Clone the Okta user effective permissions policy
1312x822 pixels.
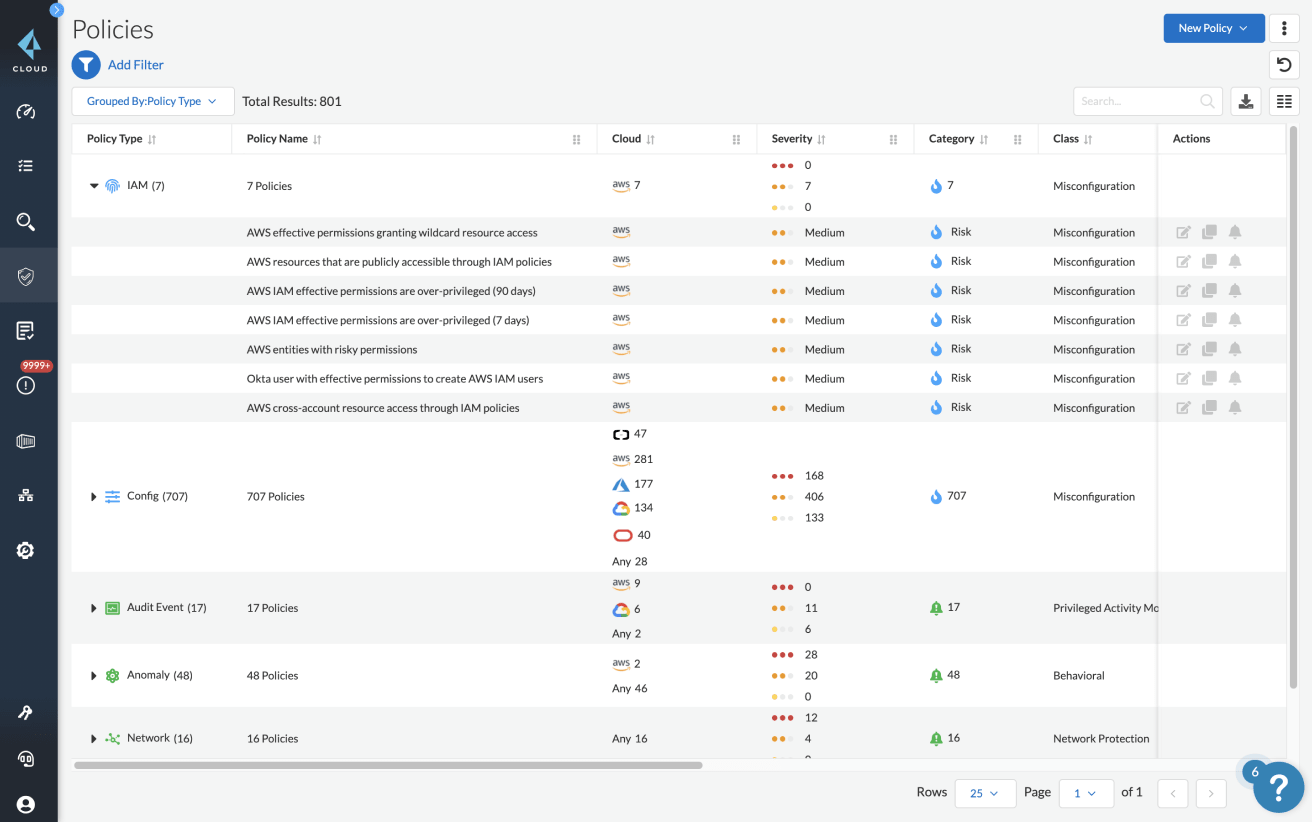1209,378
